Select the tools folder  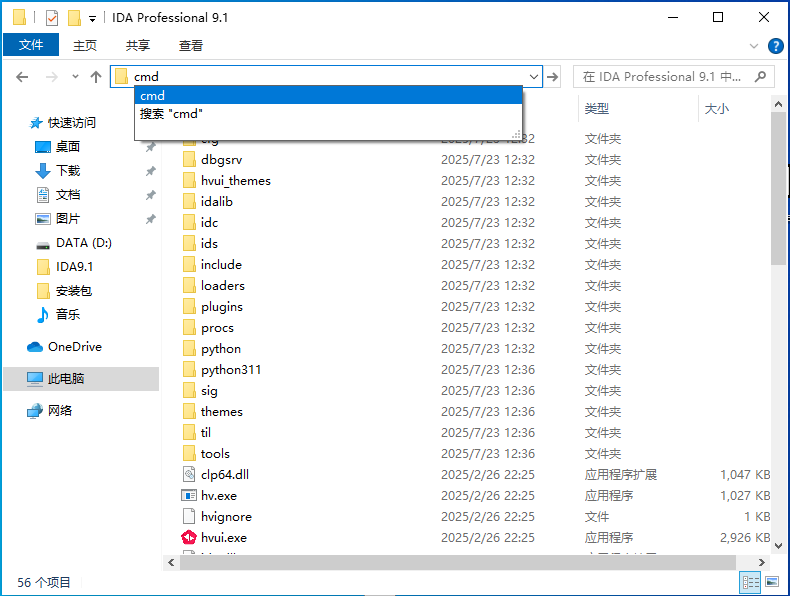[215, 453]
